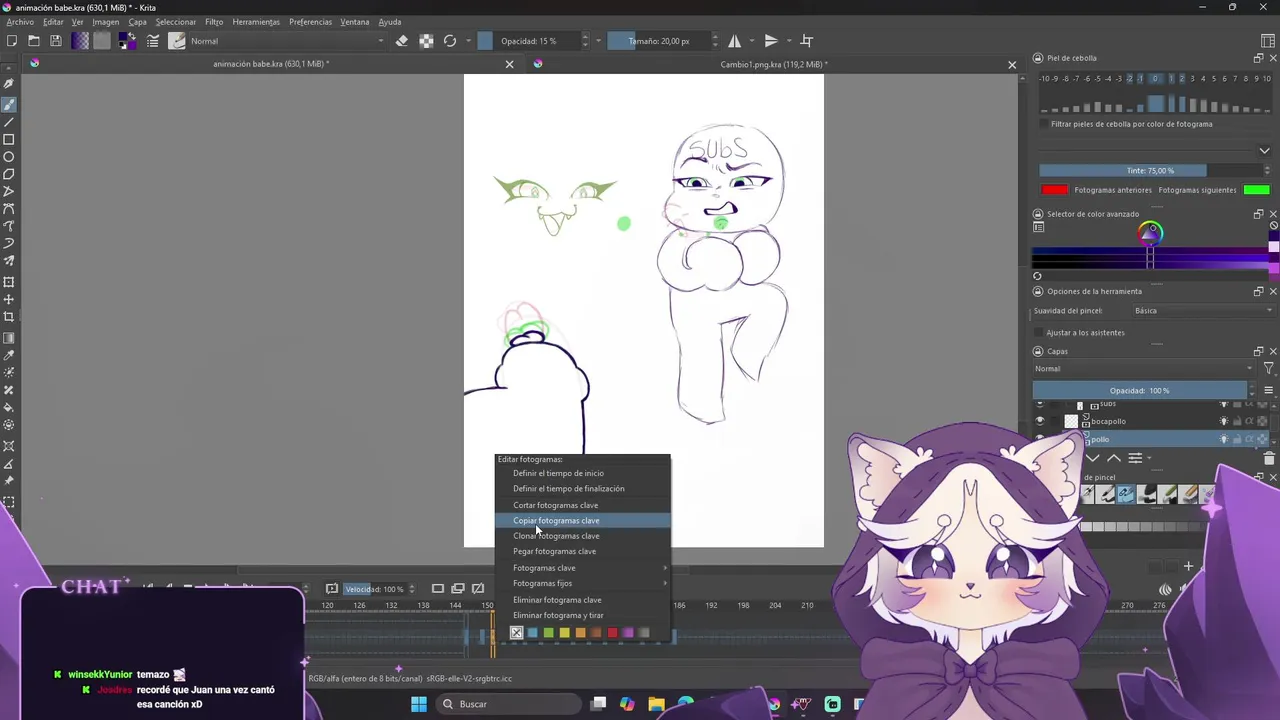1280x720 pixels.
Task: Enable vertical mirror tool
Action: 771,41
